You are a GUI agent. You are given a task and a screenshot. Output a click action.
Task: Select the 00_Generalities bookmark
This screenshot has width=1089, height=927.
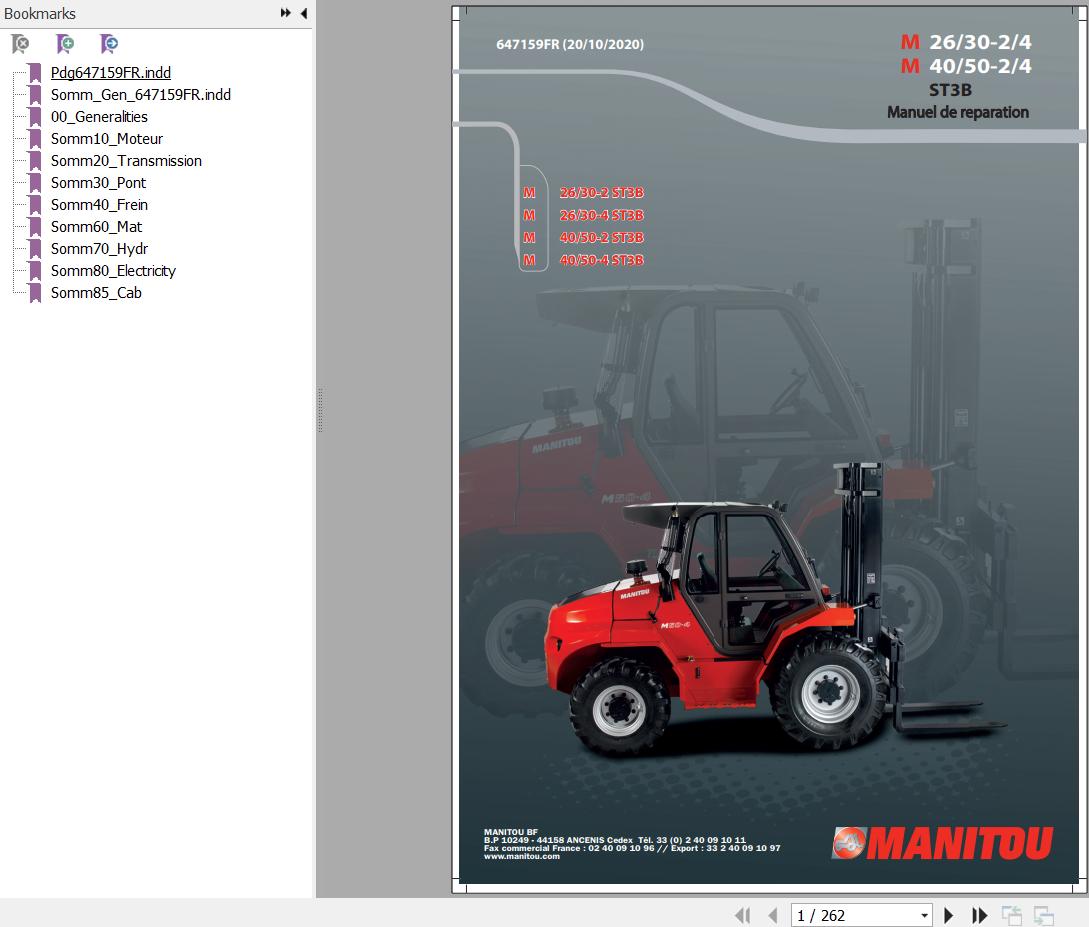point(99,117)
